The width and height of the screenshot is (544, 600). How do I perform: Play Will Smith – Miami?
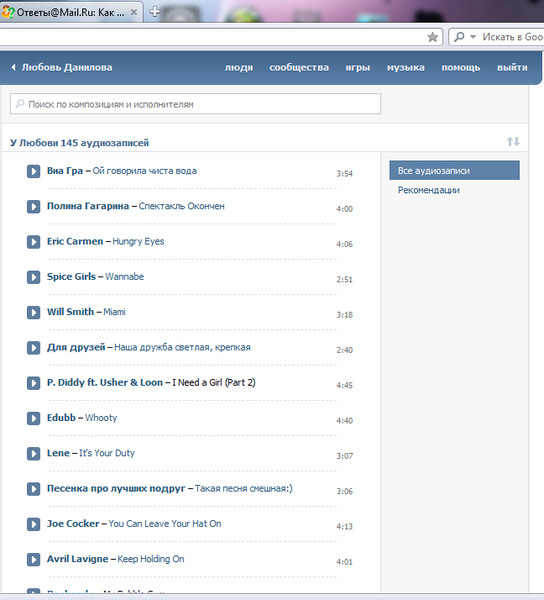tap(33, 312)
